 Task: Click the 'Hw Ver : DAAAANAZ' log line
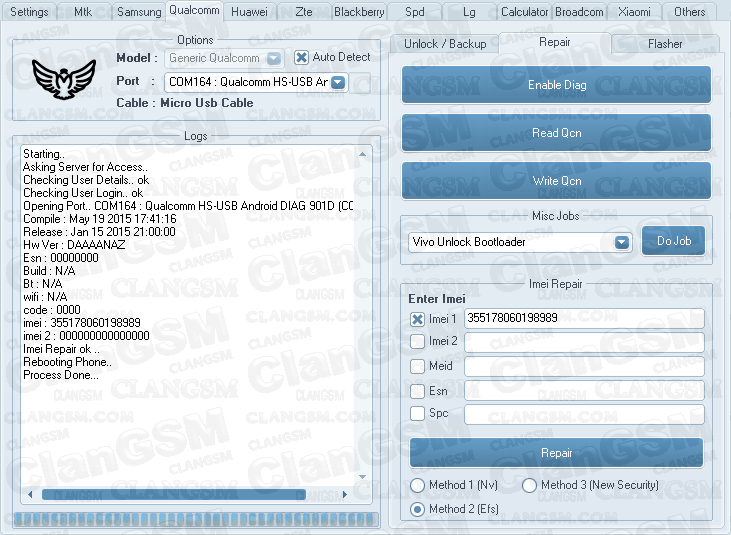(x=74, y=245)
